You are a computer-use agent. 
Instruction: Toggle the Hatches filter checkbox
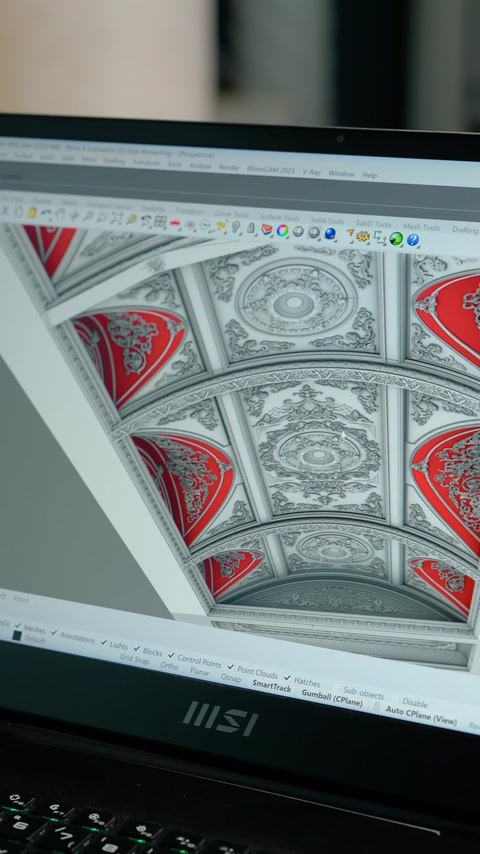click(287, 678)
